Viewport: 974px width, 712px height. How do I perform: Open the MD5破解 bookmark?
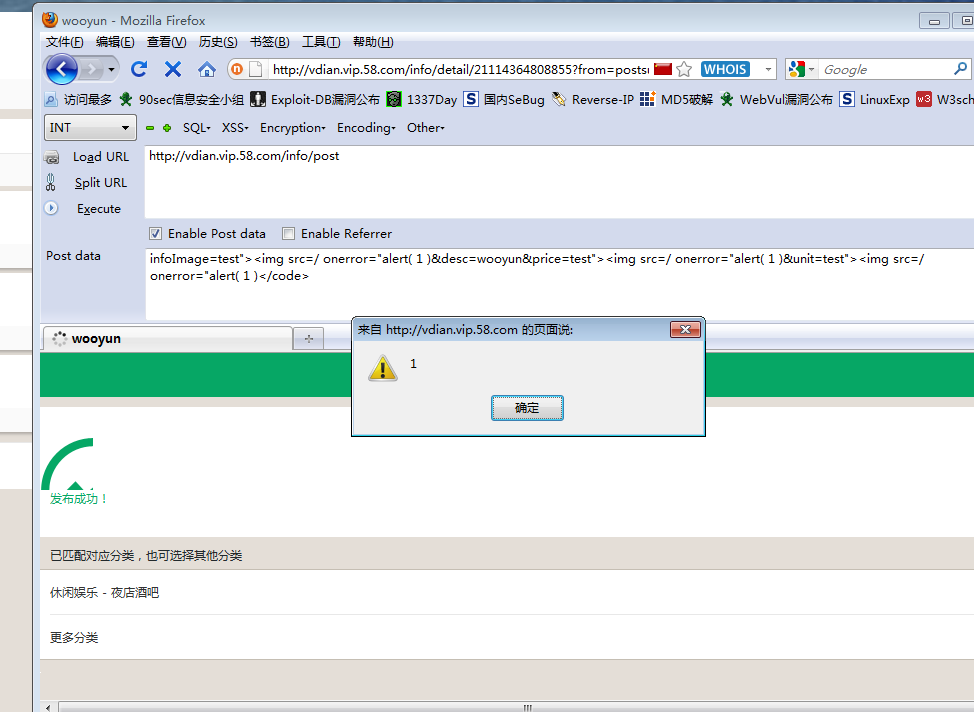[x=676, y=99]
